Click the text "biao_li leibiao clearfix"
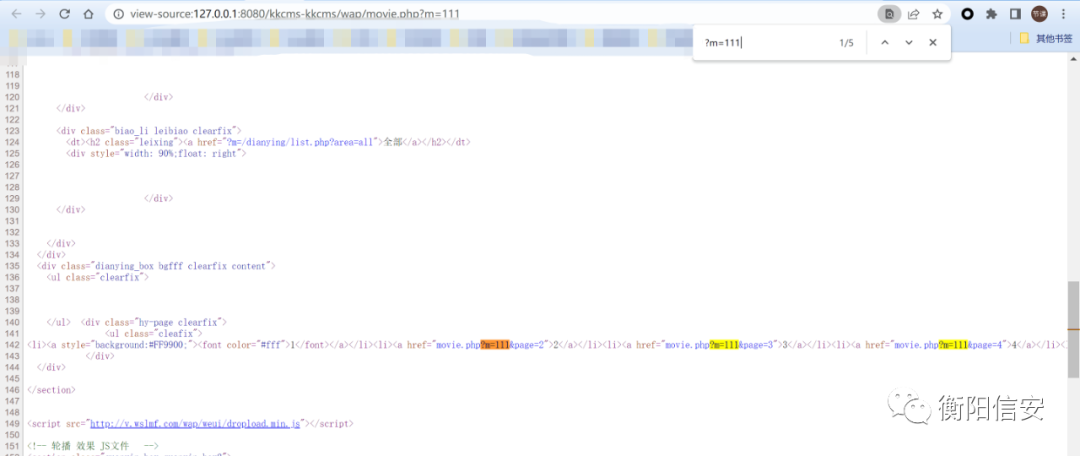The width and height of the screenshot is (1080, 456). [176, 130]
